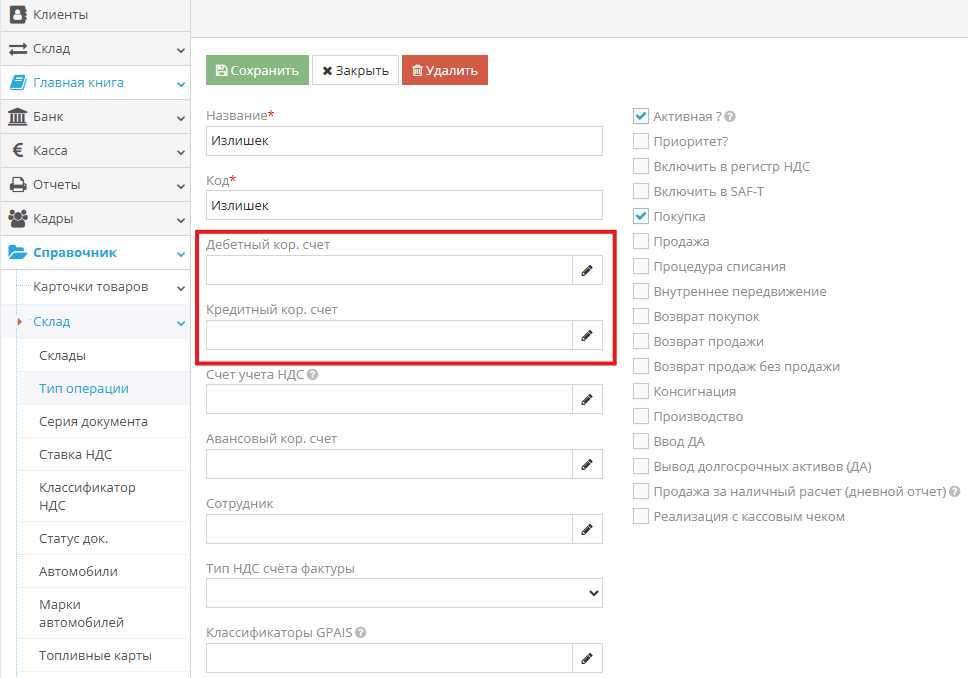Go to Ставка НДС menu item

[x=75, y=455]
